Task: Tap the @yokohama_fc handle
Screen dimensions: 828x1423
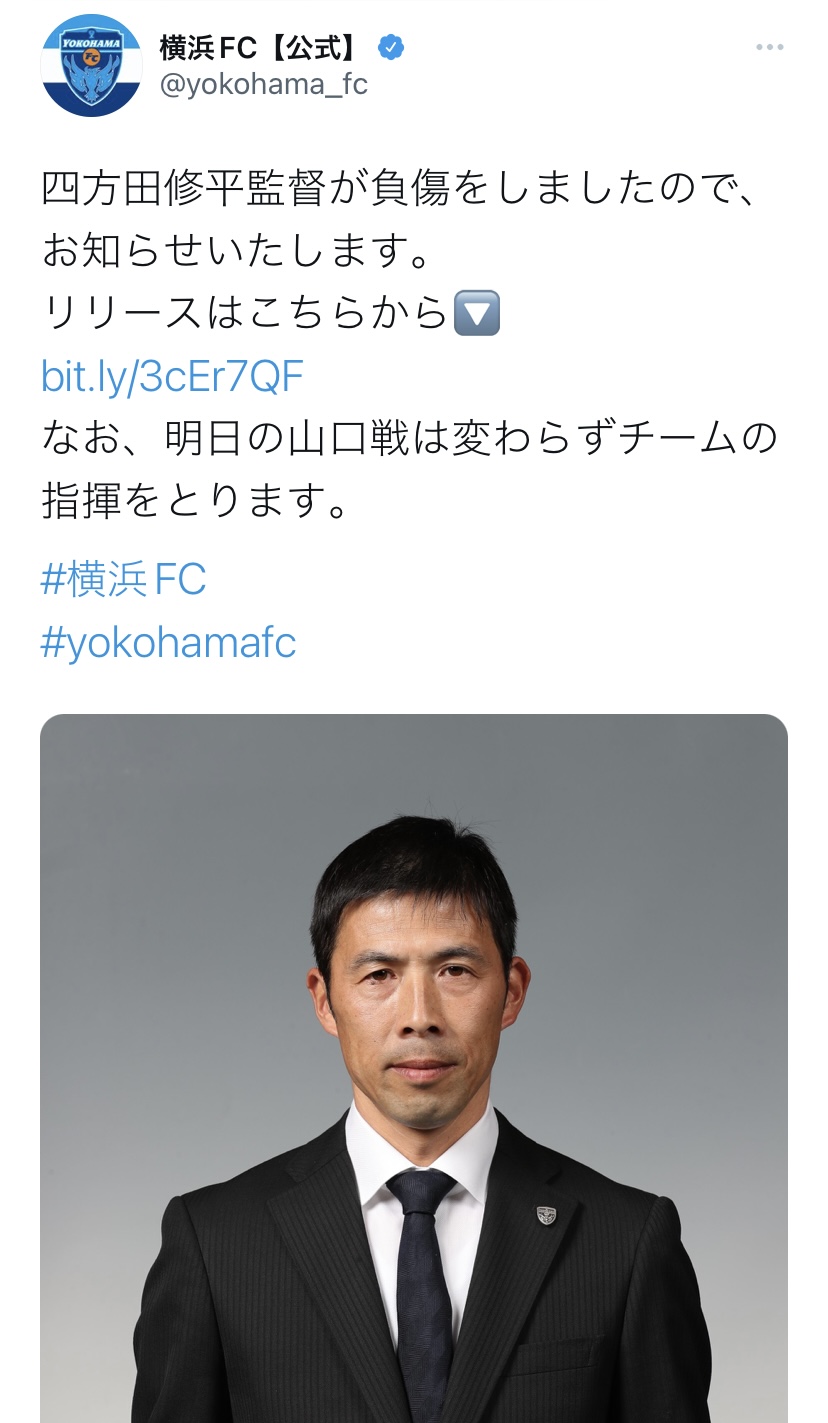Action: pyautogui.click(x=264, y=85)
